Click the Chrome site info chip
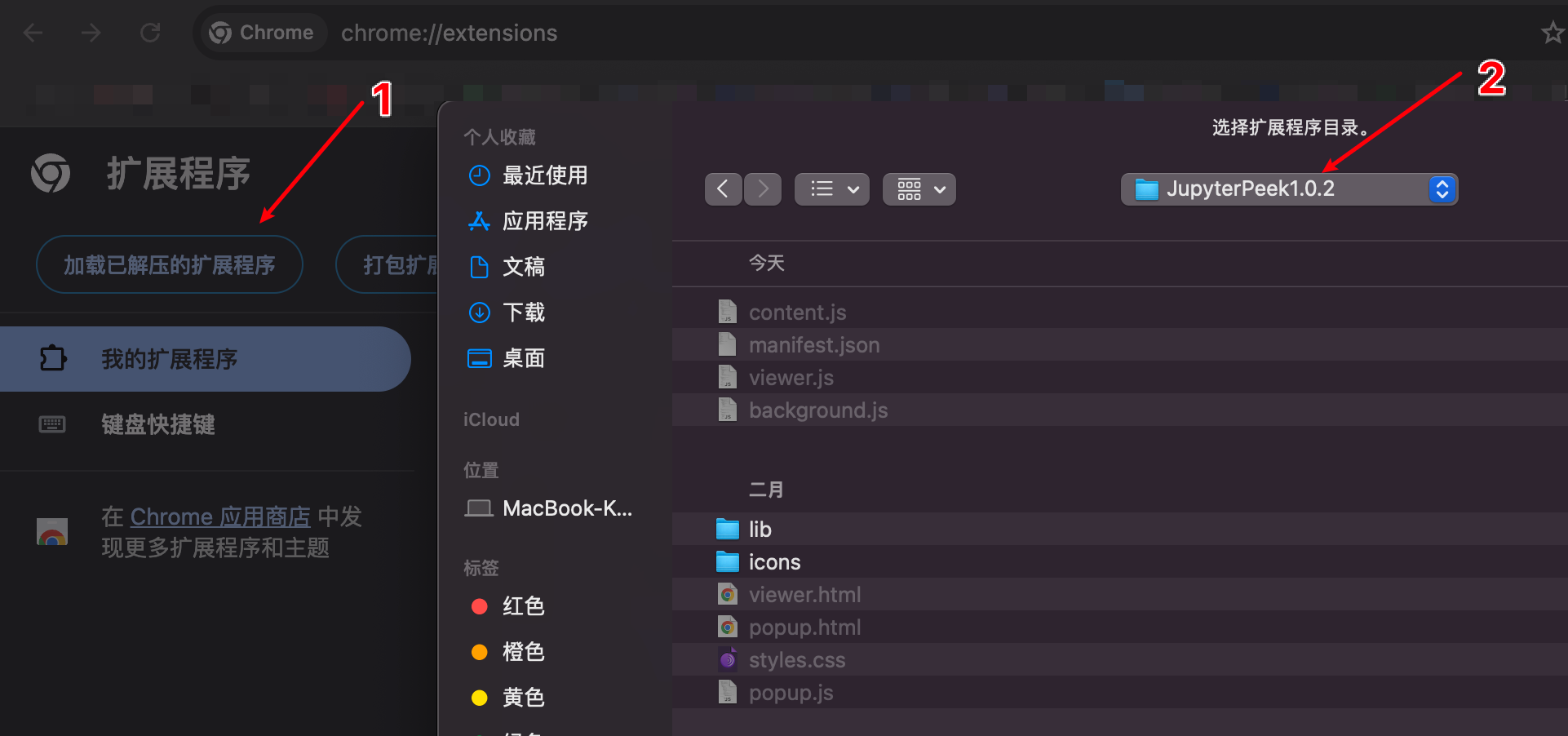The width and height of the screenshot is (1568, 736). 263,33
